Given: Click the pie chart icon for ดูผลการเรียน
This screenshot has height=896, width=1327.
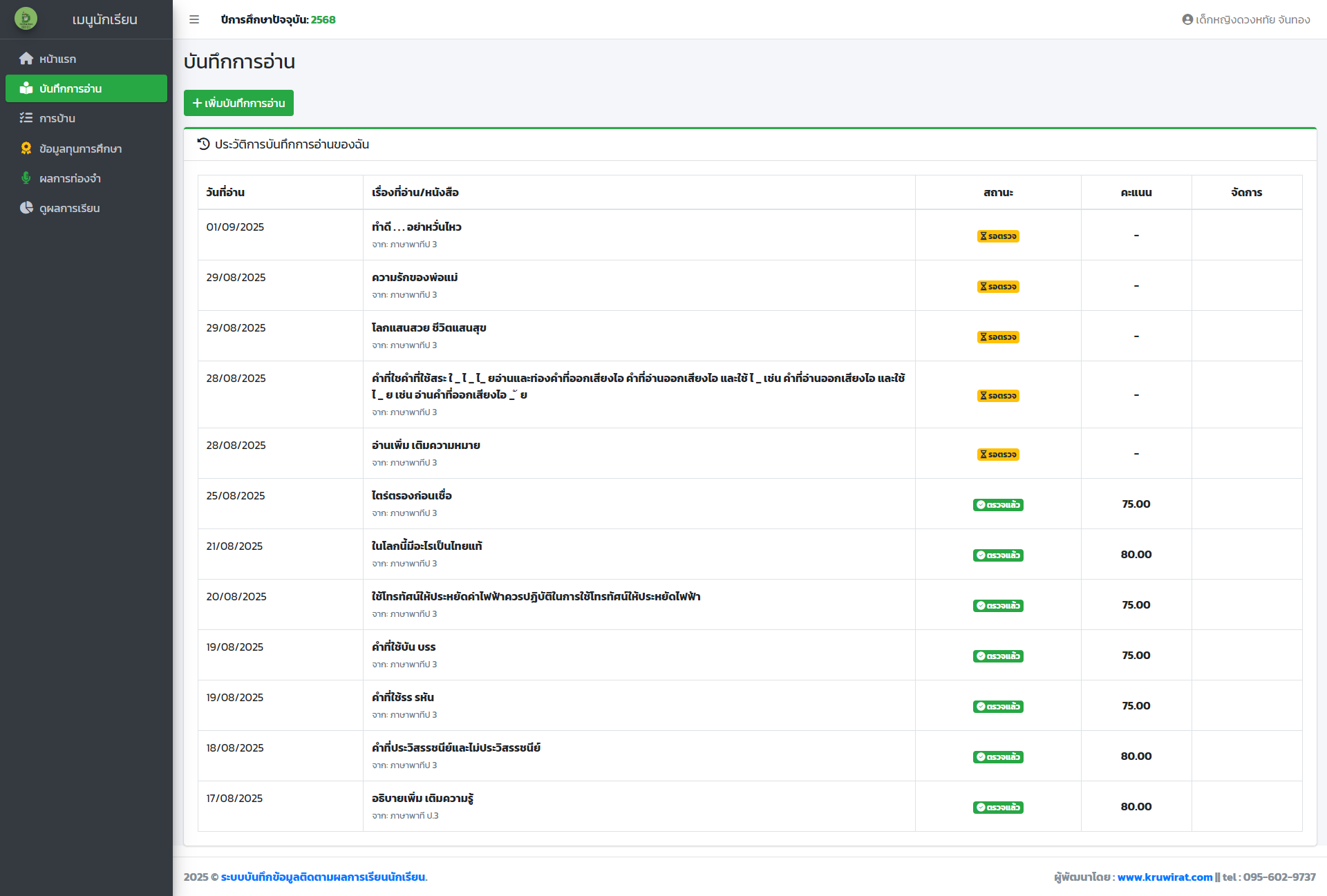Looking at the screenshot, I should (26, 208).
